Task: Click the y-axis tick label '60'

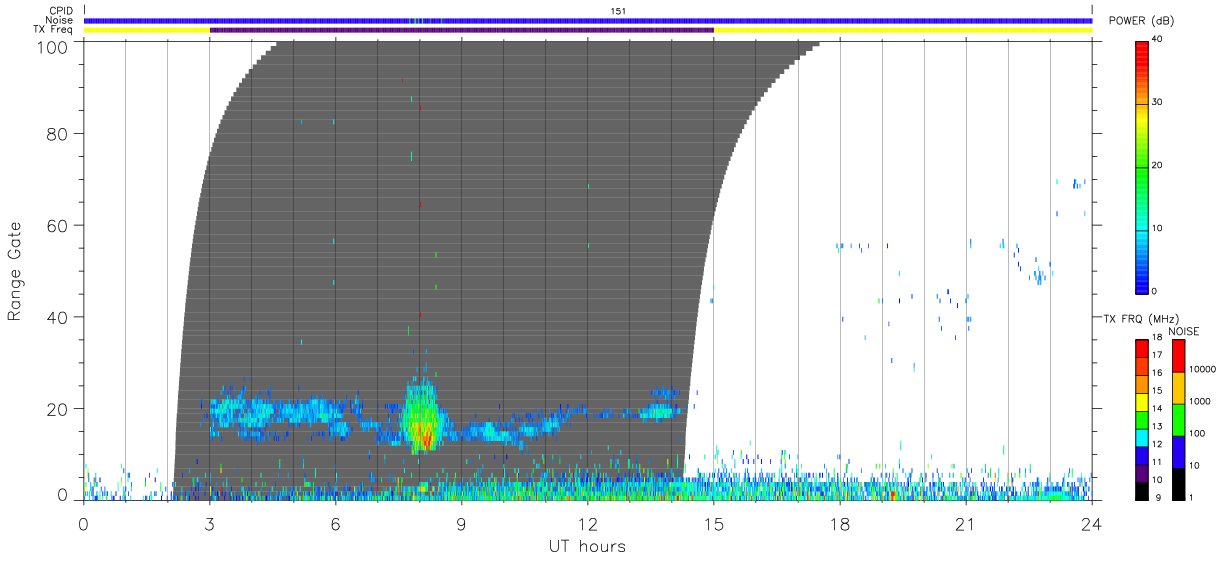Action: point(60,225)
